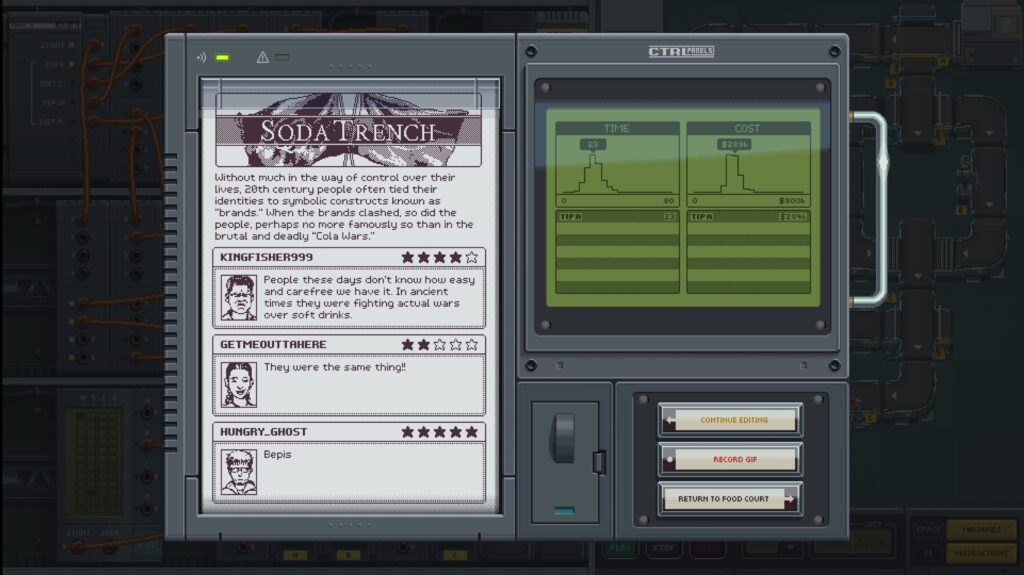The height and width of the screenshot is (575, 1024).
Task: Click the teal indicator light below the switch
Action: [564, 511]
